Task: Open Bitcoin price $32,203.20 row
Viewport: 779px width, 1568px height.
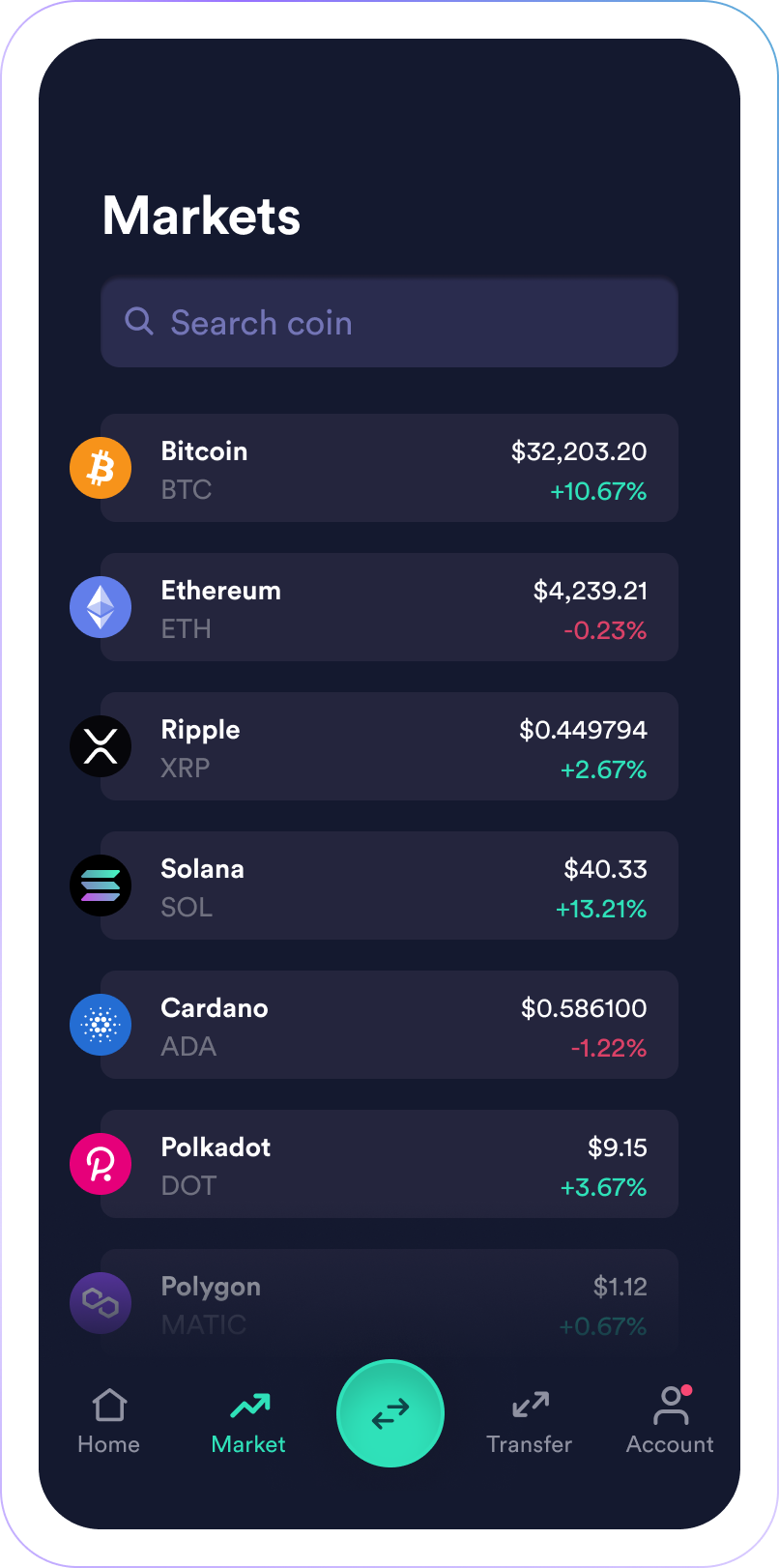Action: point(389,468)
